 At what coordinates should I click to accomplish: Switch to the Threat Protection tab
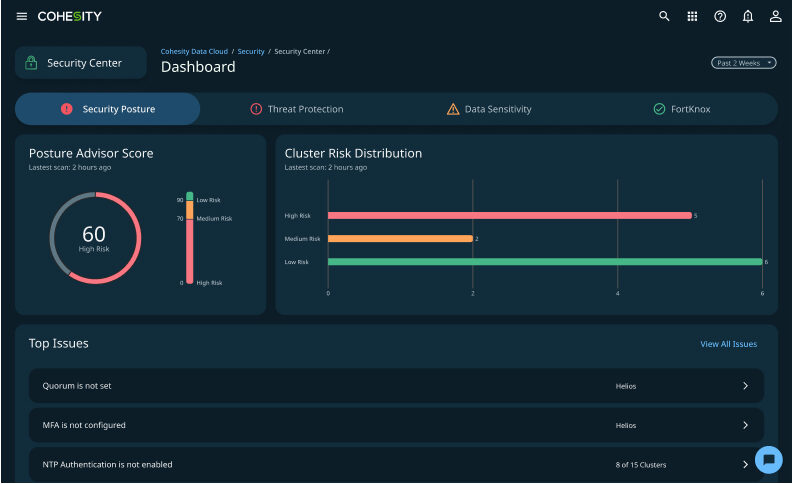click(297, 109)
